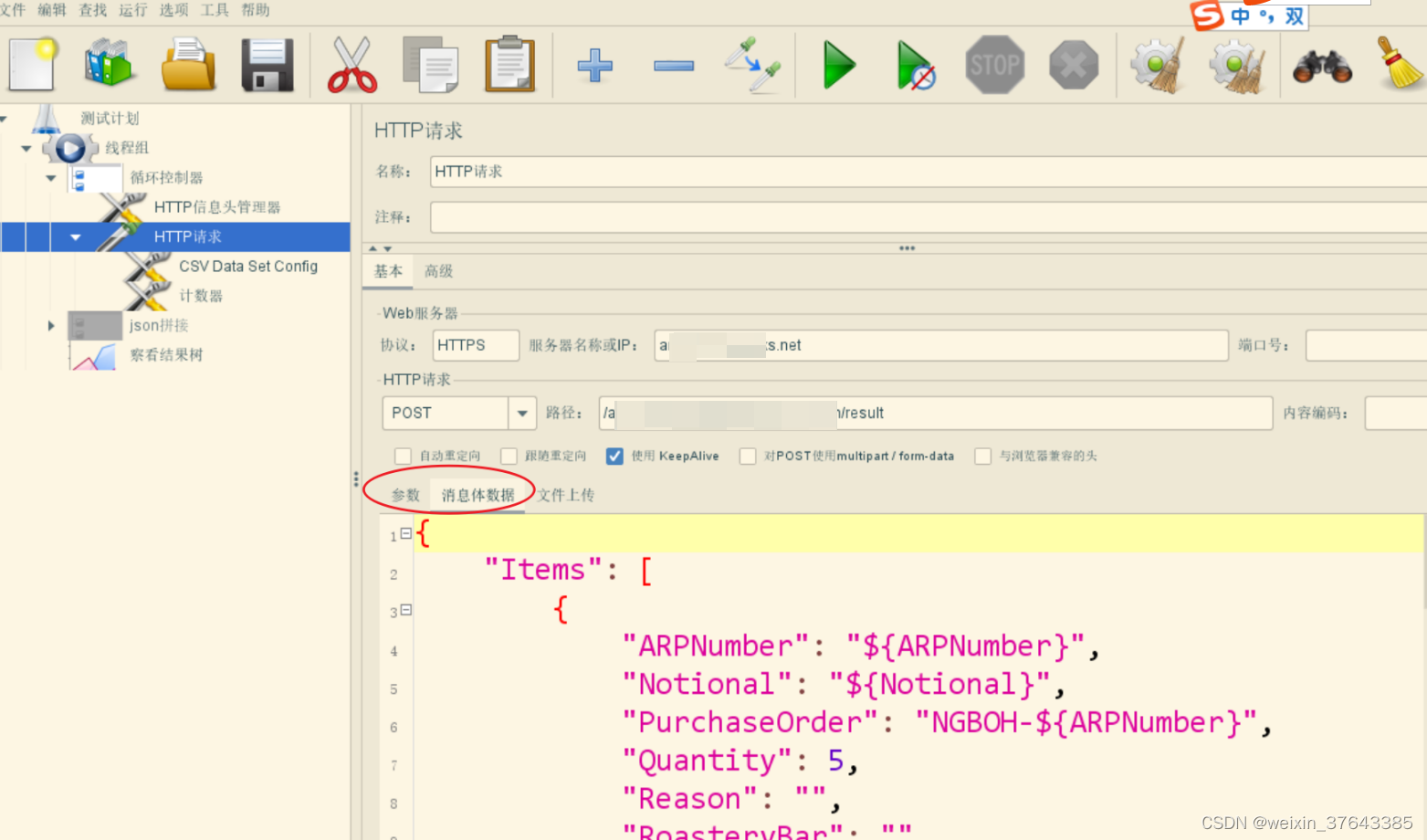The height and width of the screenshot is (840, 1427).
Task: Click the 名称 name input field
Action: click(928, 172)
